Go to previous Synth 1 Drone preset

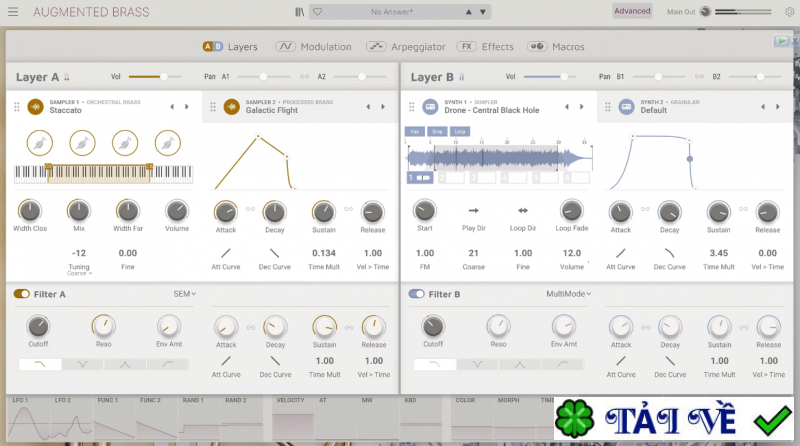pyautogui.click(x=566, y=107)
